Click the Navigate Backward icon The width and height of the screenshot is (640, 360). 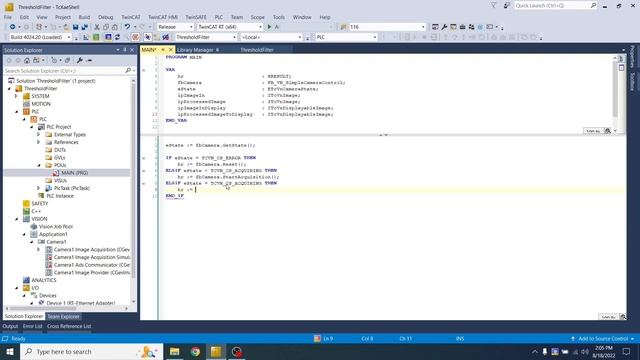13,27
